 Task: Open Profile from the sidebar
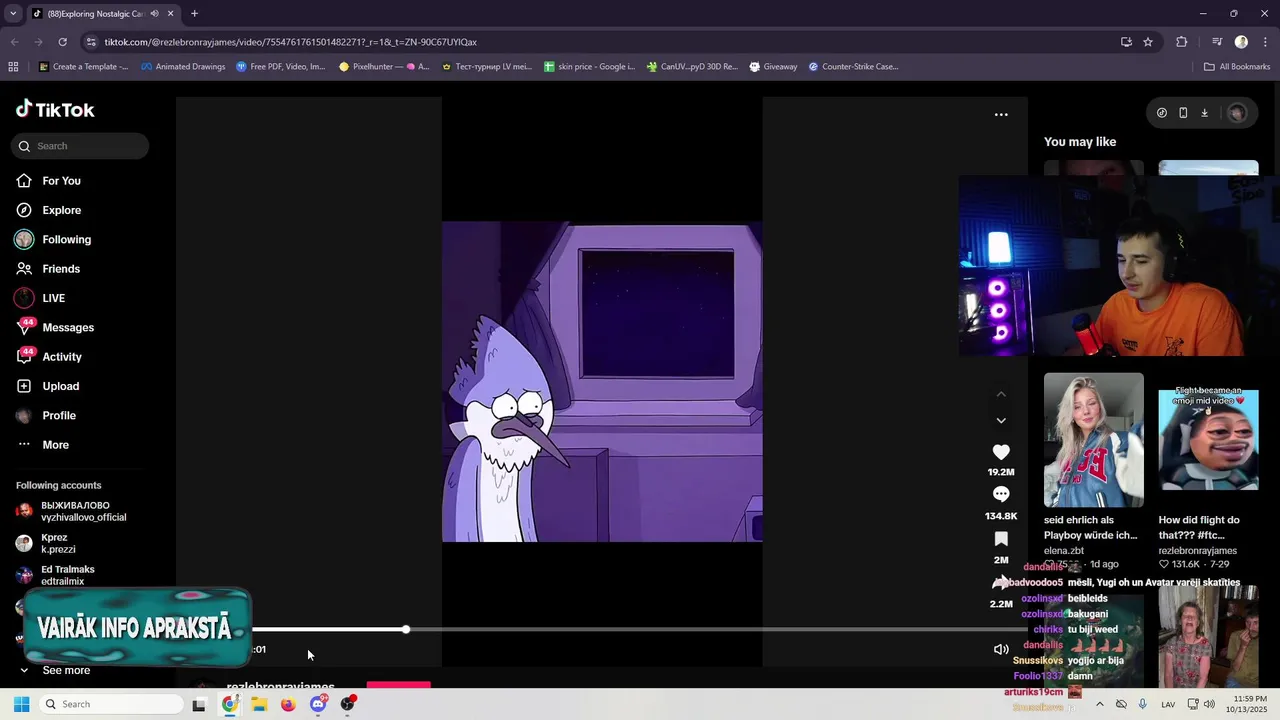point(59,416)
